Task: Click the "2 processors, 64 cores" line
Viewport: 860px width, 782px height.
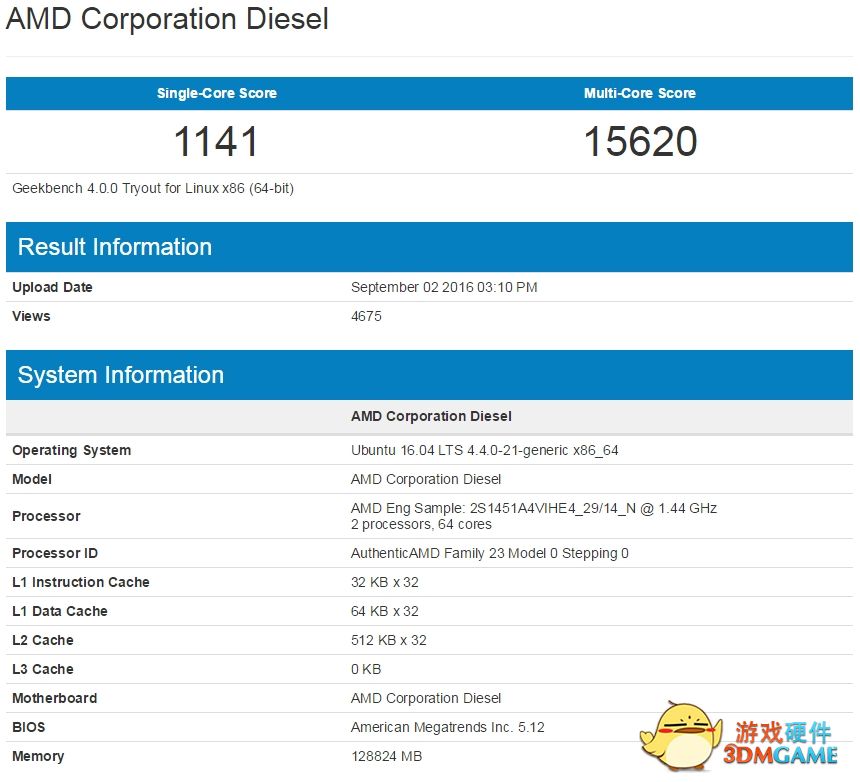Action: [x=421, y=524]
